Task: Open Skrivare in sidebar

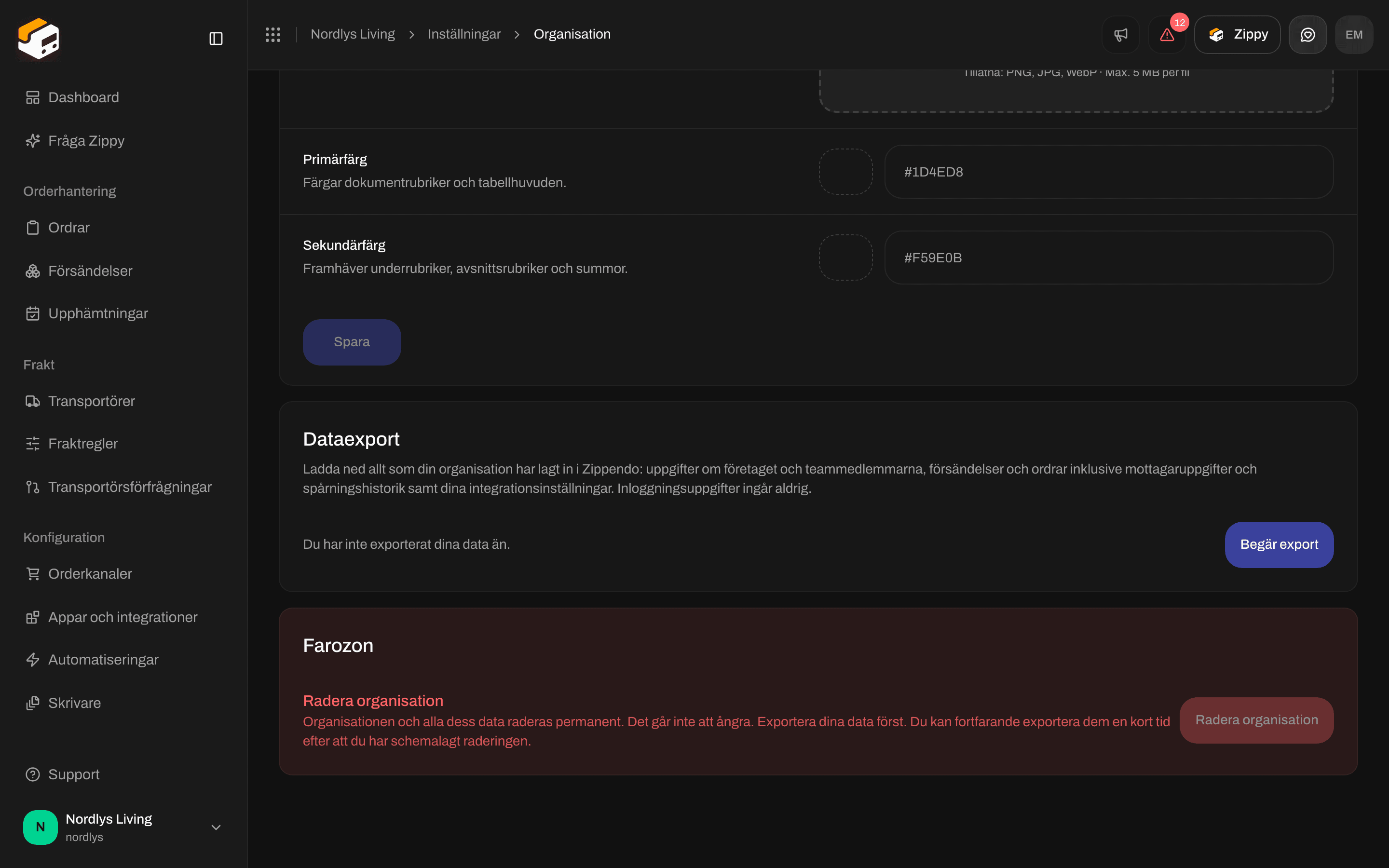Action: coord(123,703)
